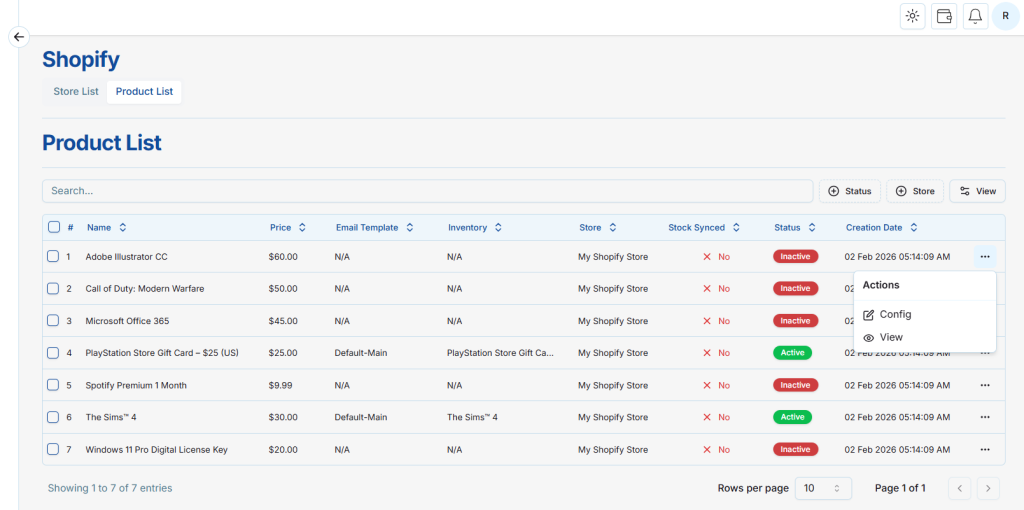The width and height of the screenshot is (1024, 510).
Task: Sort the table by Price column
Action: point(288,228)
